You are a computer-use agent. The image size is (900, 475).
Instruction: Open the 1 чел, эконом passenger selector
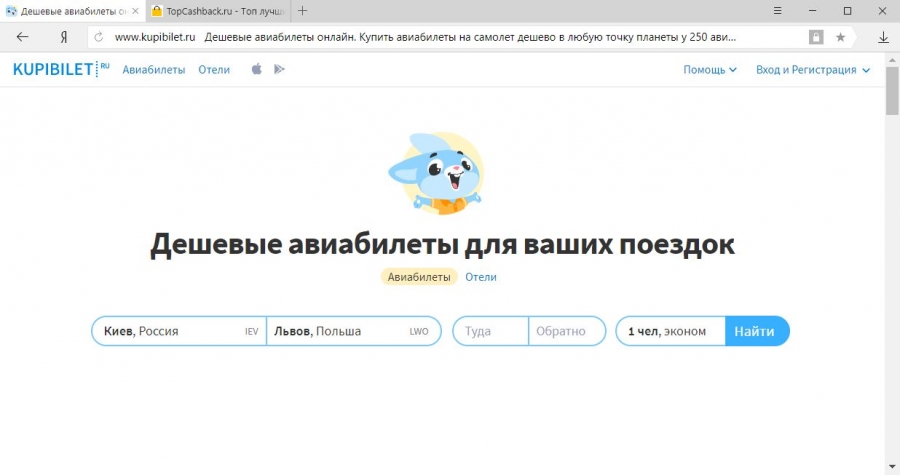[x=670, y=331]
